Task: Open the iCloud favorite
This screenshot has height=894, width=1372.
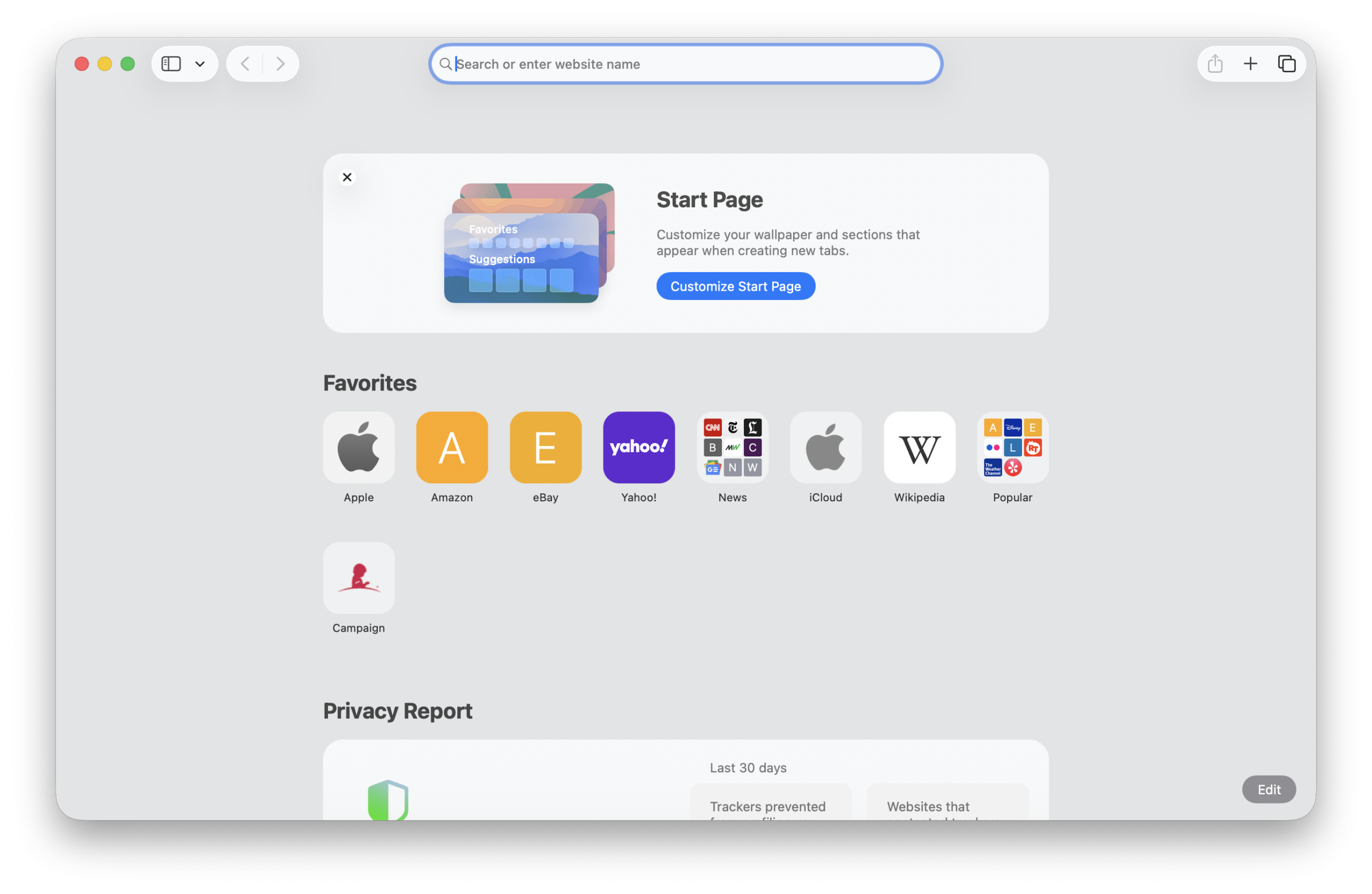Action: [x=825, y=448]
